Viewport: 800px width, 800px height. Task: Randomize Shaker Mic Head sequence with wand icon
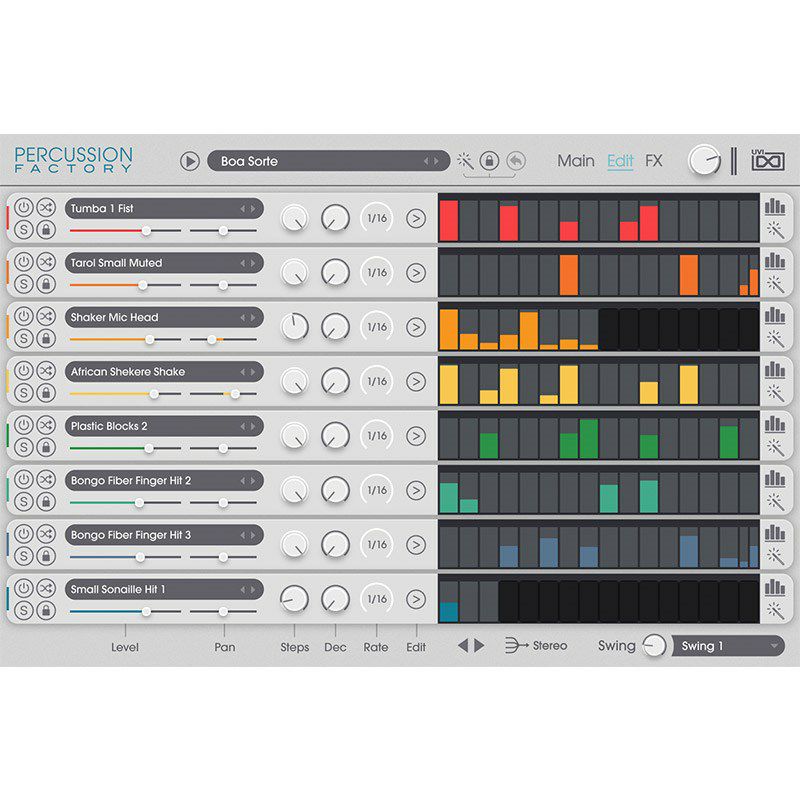tap(776, 339)
